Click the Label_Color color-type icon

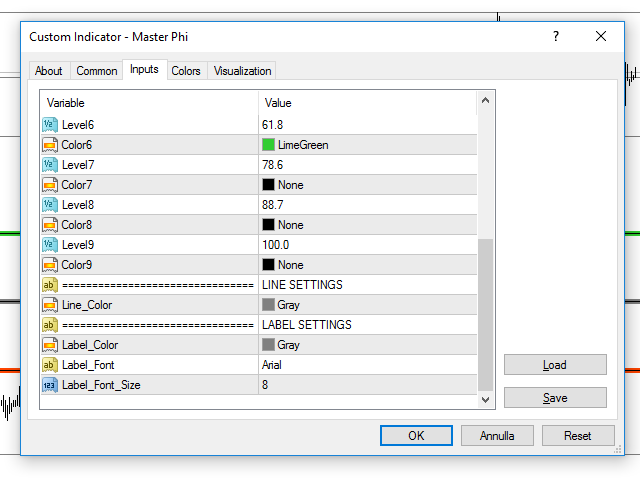(x=50, y=345)
